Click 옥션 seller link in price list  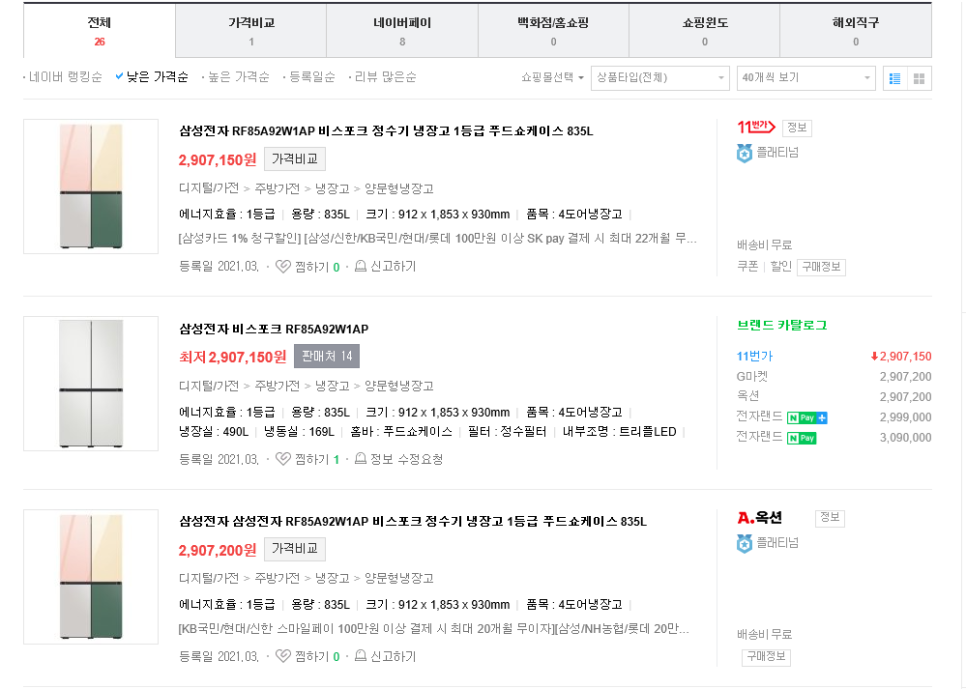(x=748, y=396)
